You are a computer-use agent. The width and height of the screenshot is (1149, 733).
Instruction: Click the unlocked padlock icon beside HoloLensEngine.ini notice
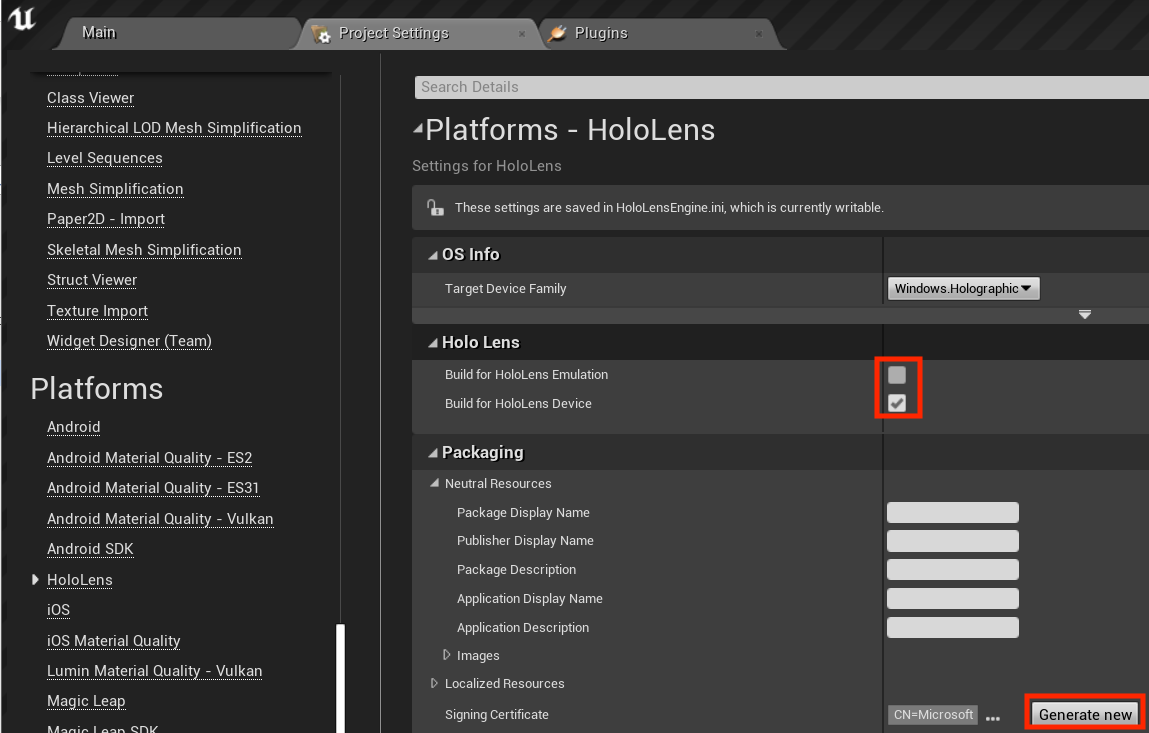pyautogui.click(x=435, y=207)
